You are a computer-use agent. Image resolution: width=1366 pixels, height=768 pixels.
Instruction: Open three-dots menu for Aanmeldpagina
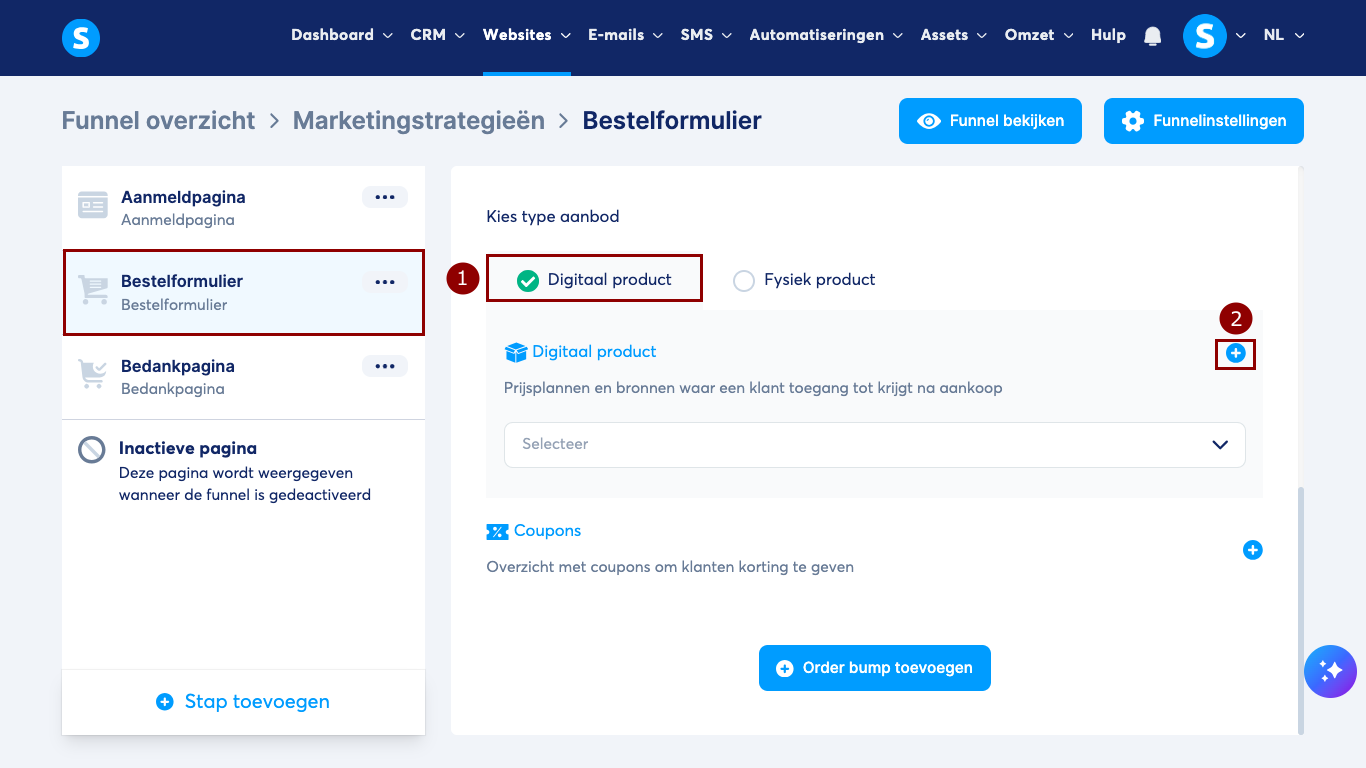click(385, 197)
